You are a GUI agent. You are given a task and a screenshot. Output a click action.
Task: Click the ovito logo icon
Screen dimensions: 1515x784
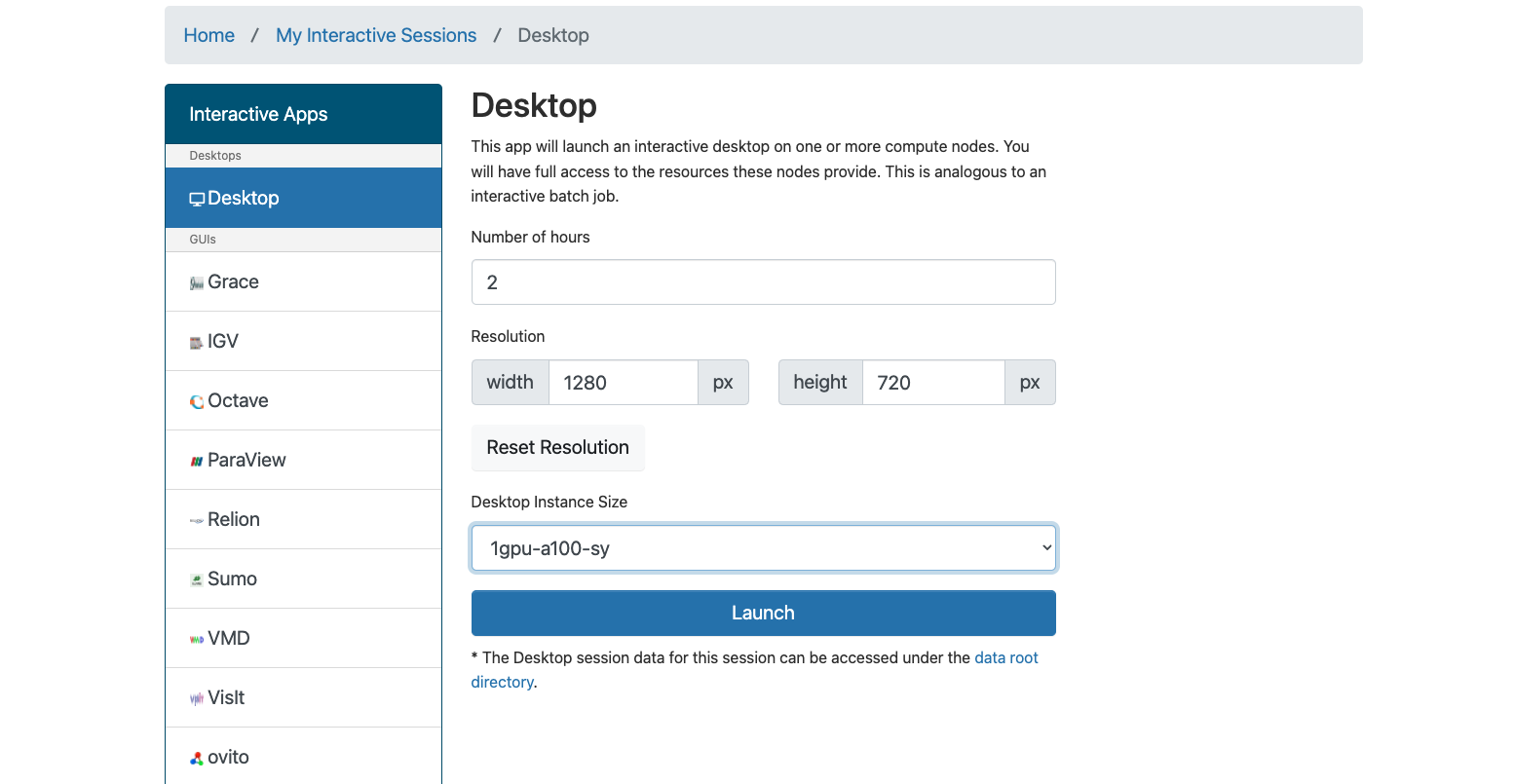(x=197, y=758)
